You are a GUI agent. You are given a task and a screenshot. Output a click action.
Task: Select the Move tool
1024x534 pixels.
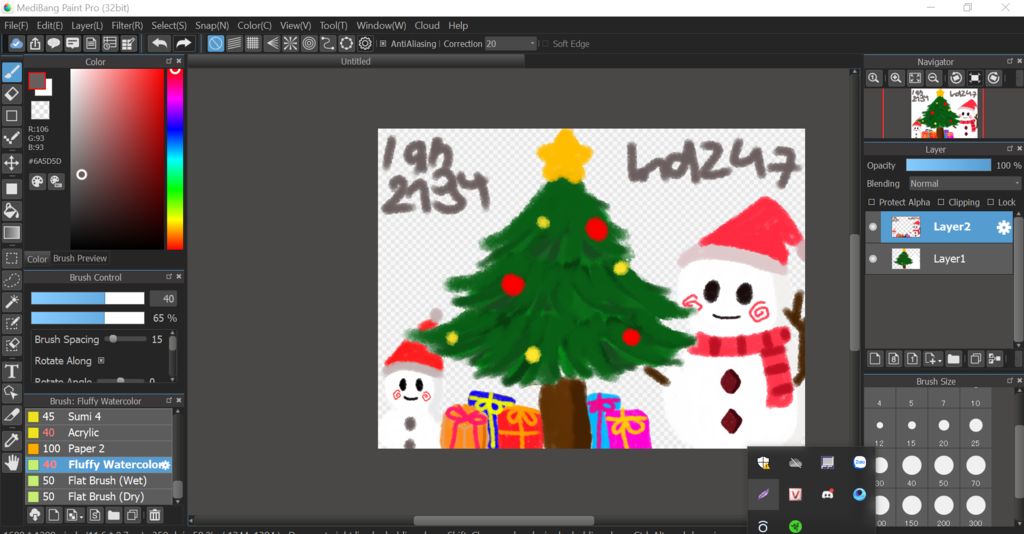(x=12, y=163)
